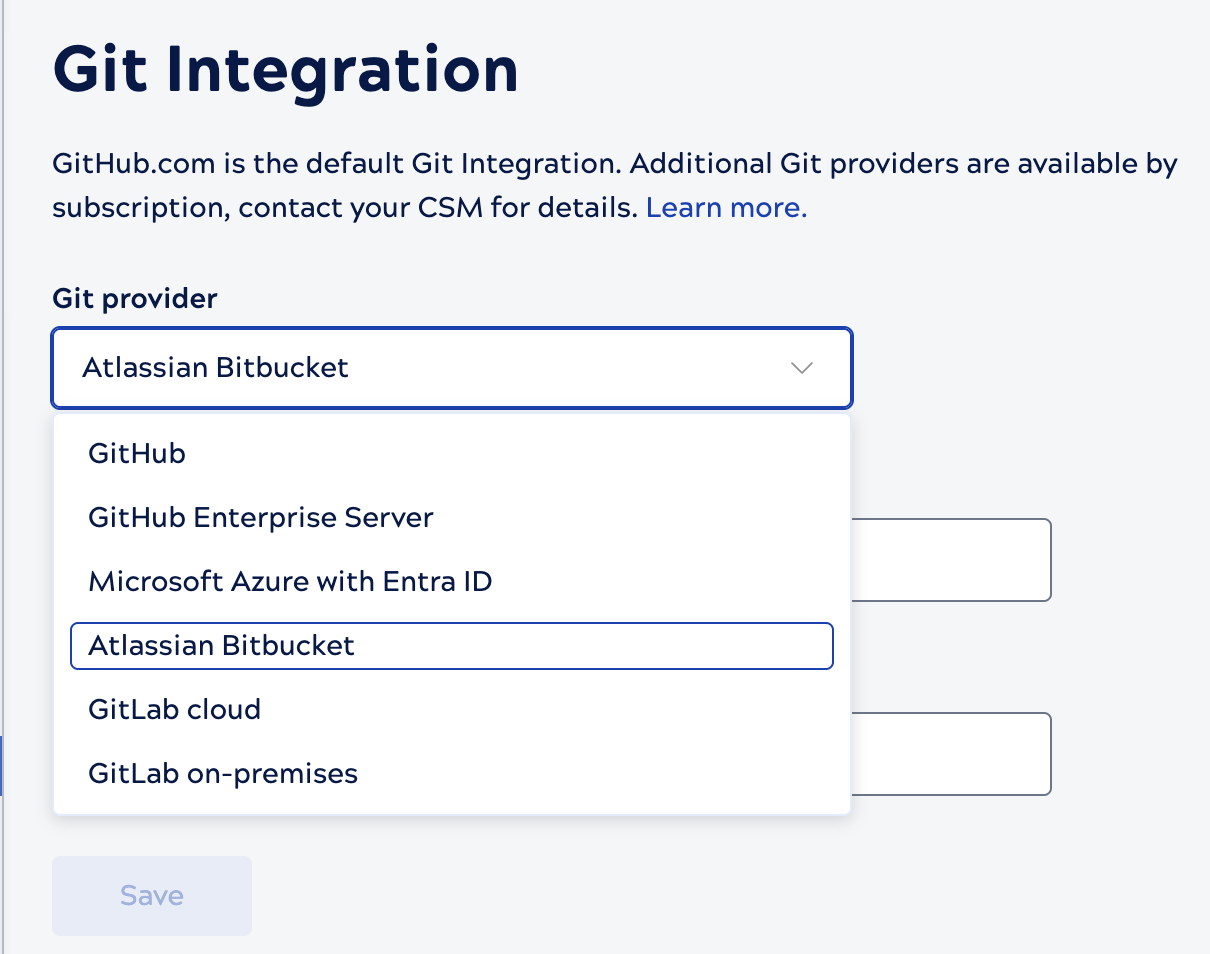Click the Git Integration page heading
1210x954 pixels.
[x=286, y=70]
